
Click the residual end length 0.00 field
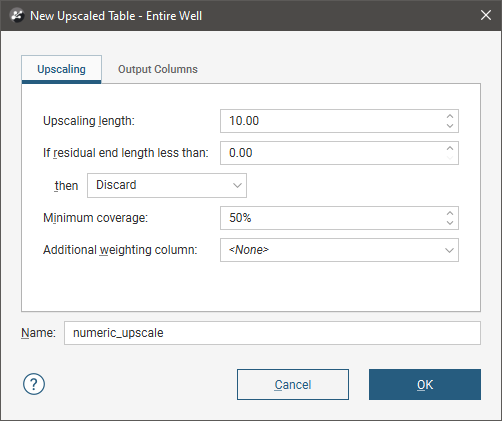pos(332,153)
